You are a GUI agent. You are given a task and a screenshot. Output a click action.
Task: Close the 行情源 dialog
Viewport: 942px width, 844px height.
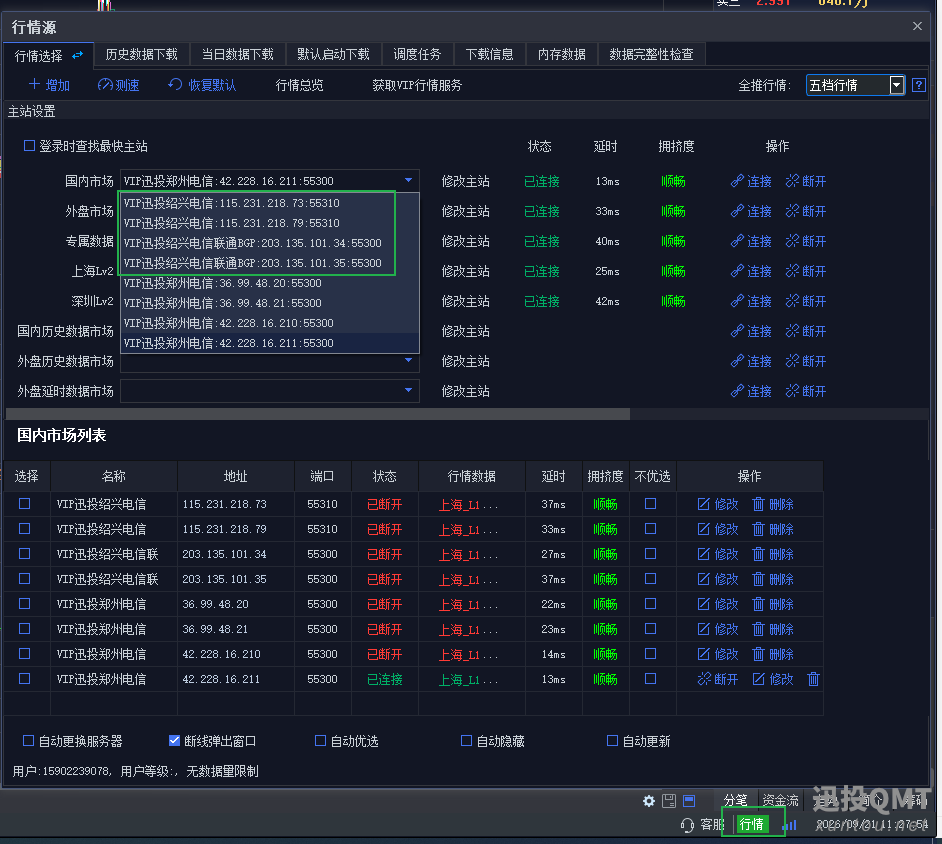[917, 26]
